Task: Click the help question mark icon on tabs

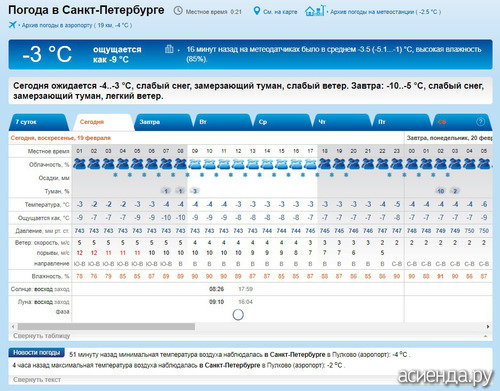Action: (x=480, y=122)
